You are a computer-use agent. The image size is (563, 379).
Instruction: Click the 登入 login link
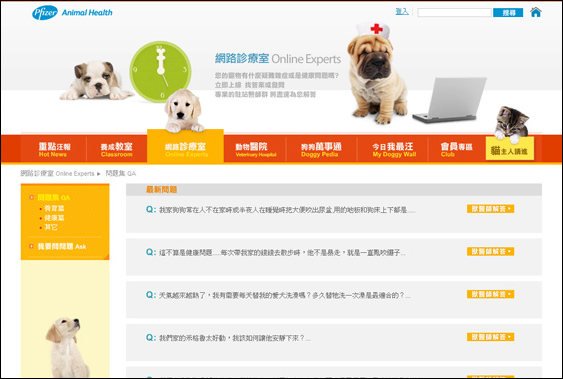click(x=402, y=12)
